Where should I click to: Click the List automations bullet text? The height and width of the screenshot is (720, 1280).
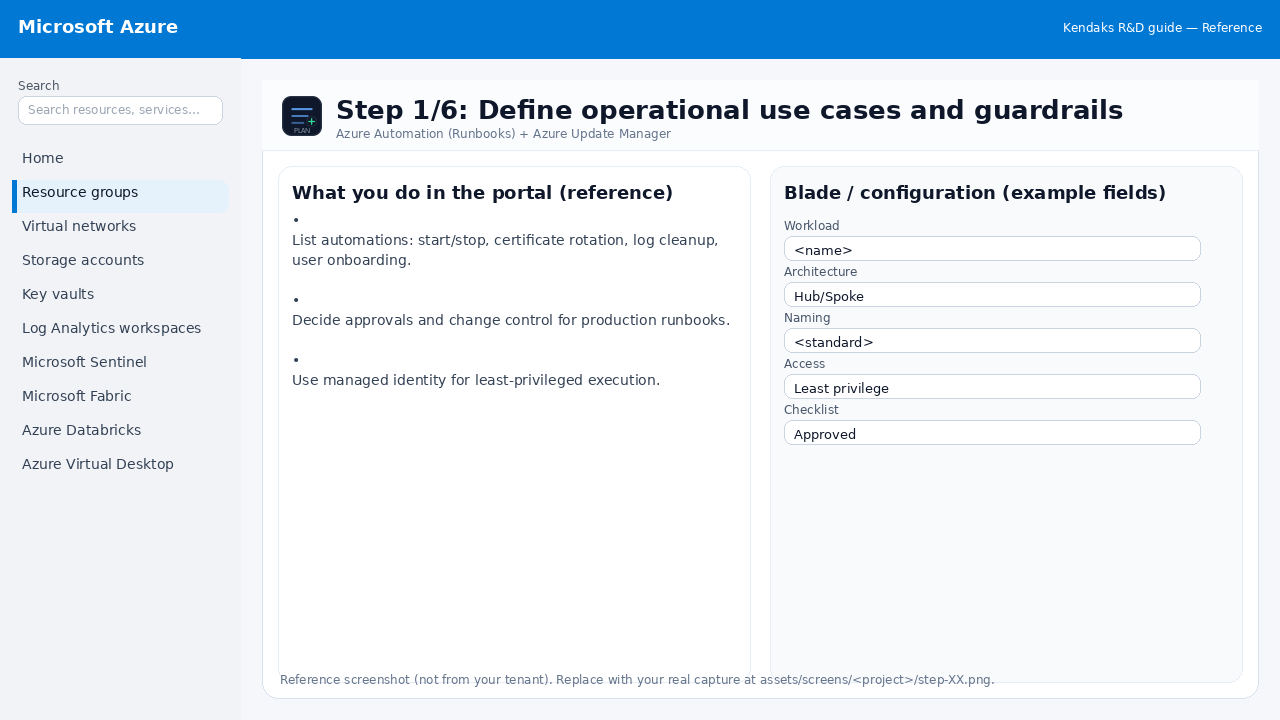point(505,250)
